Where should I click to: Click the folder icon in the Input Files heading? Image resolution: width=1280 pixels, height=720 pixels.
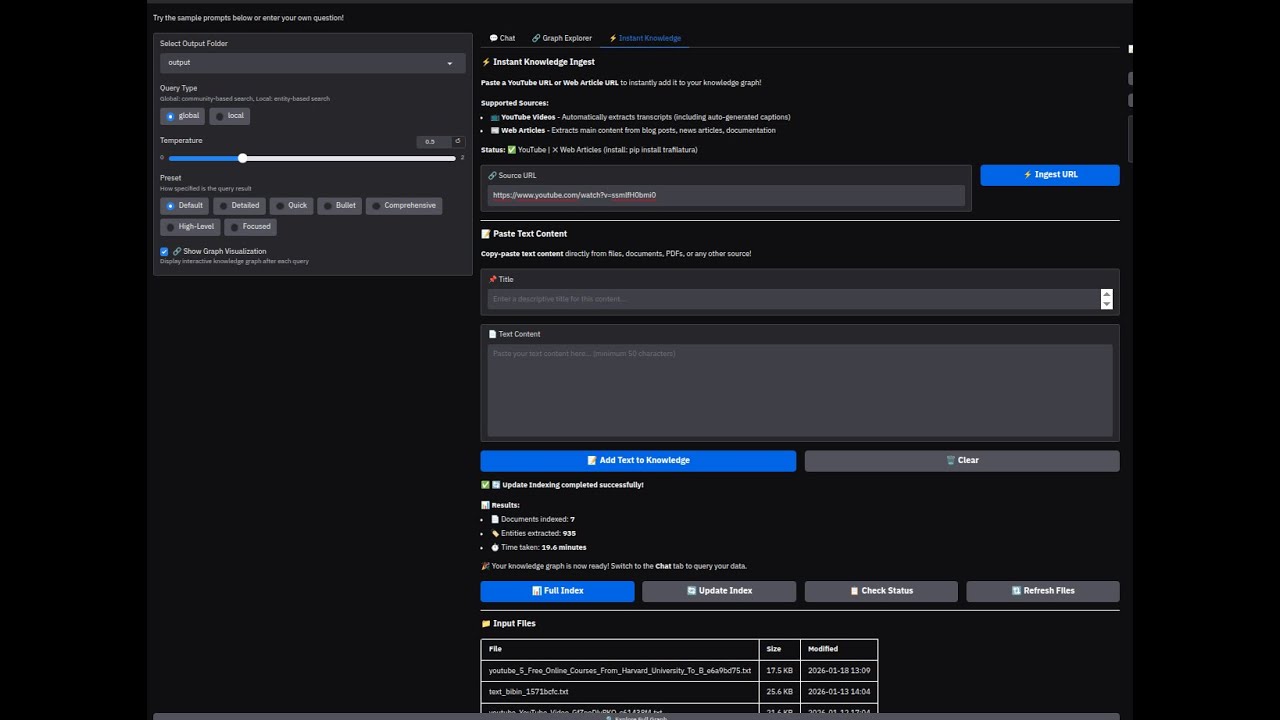tap(485, 623)
